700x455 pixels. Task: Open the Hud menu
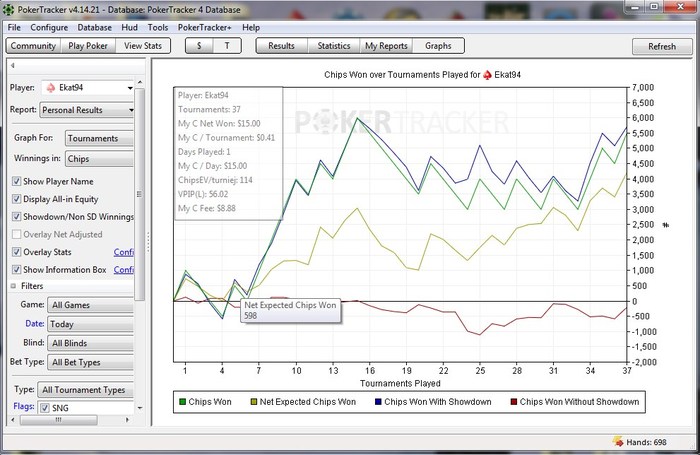coord(129,28)
